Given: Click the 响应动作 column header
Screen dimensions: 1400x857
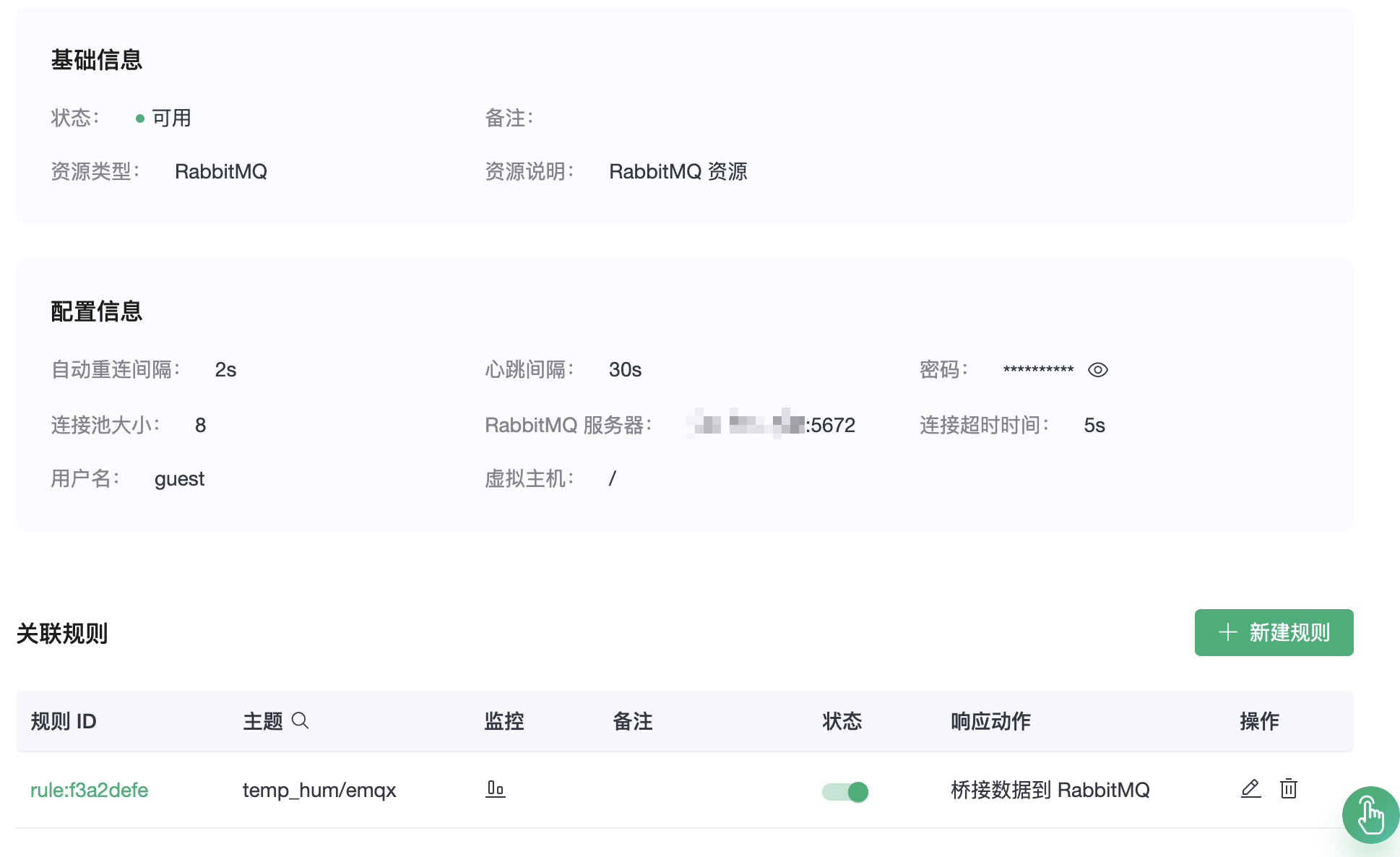Looking at the screenshot, I should point(990,721).
